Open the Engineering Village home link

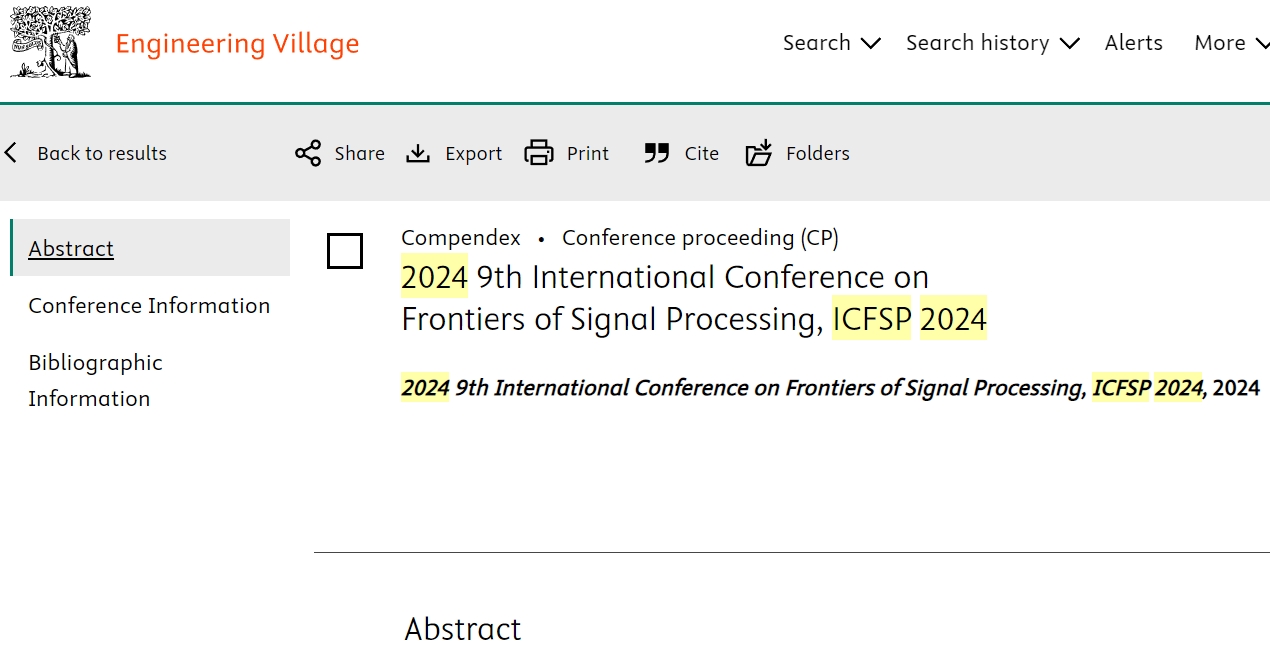pos(237,44)
